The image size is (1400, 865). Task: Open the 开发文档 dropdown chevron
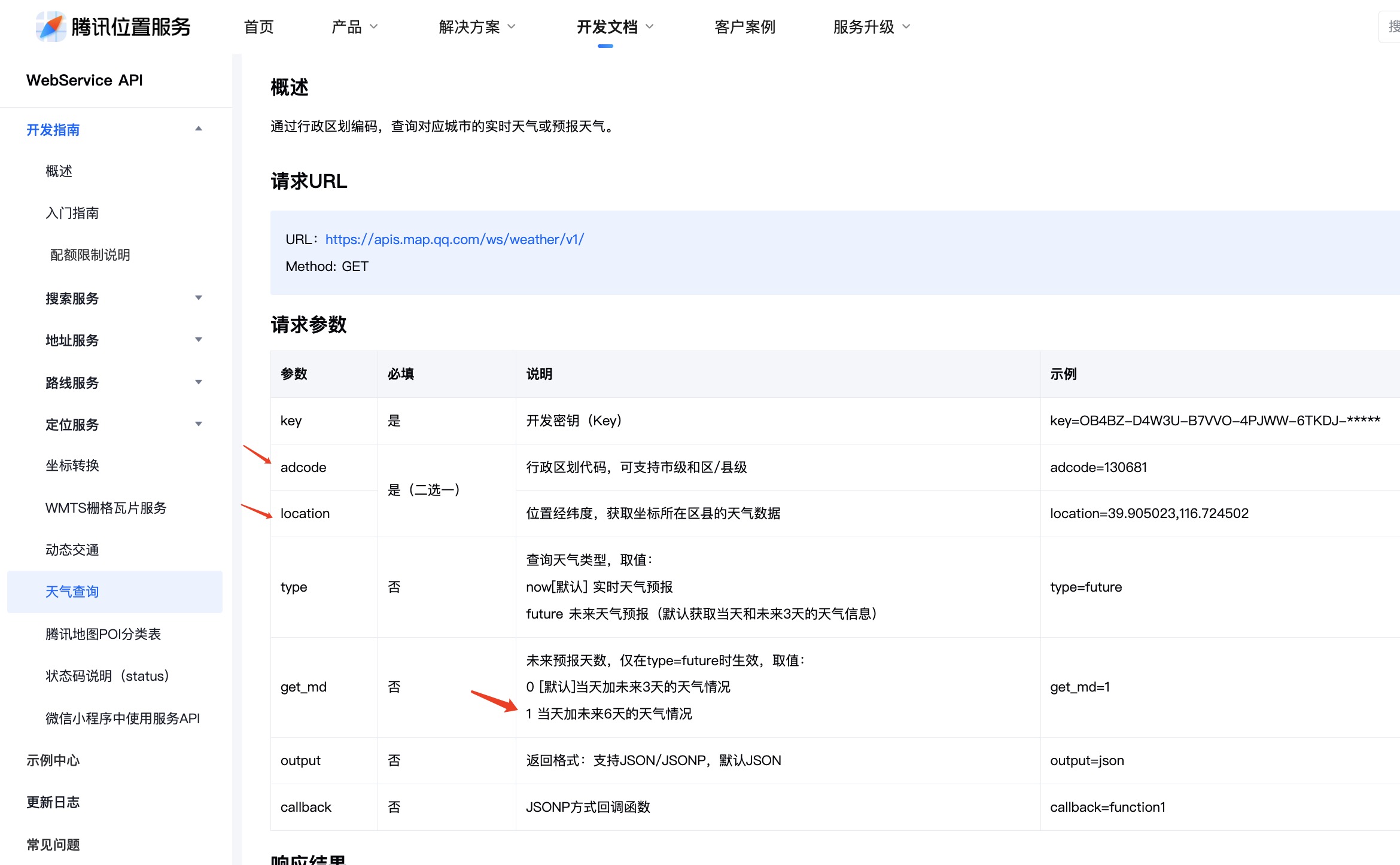650,27
